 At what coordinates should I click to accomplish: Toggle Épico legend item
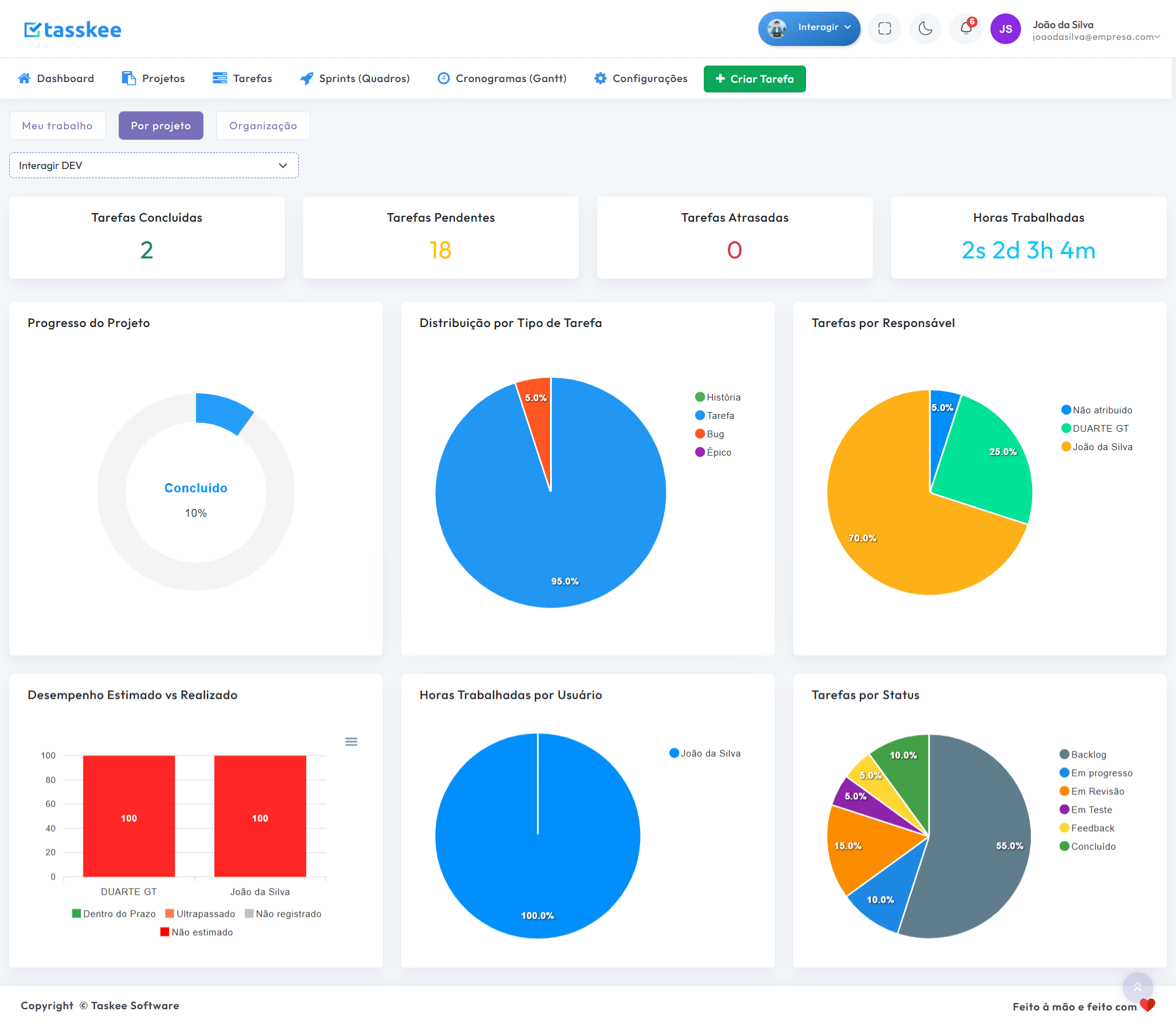pos(714,452)
